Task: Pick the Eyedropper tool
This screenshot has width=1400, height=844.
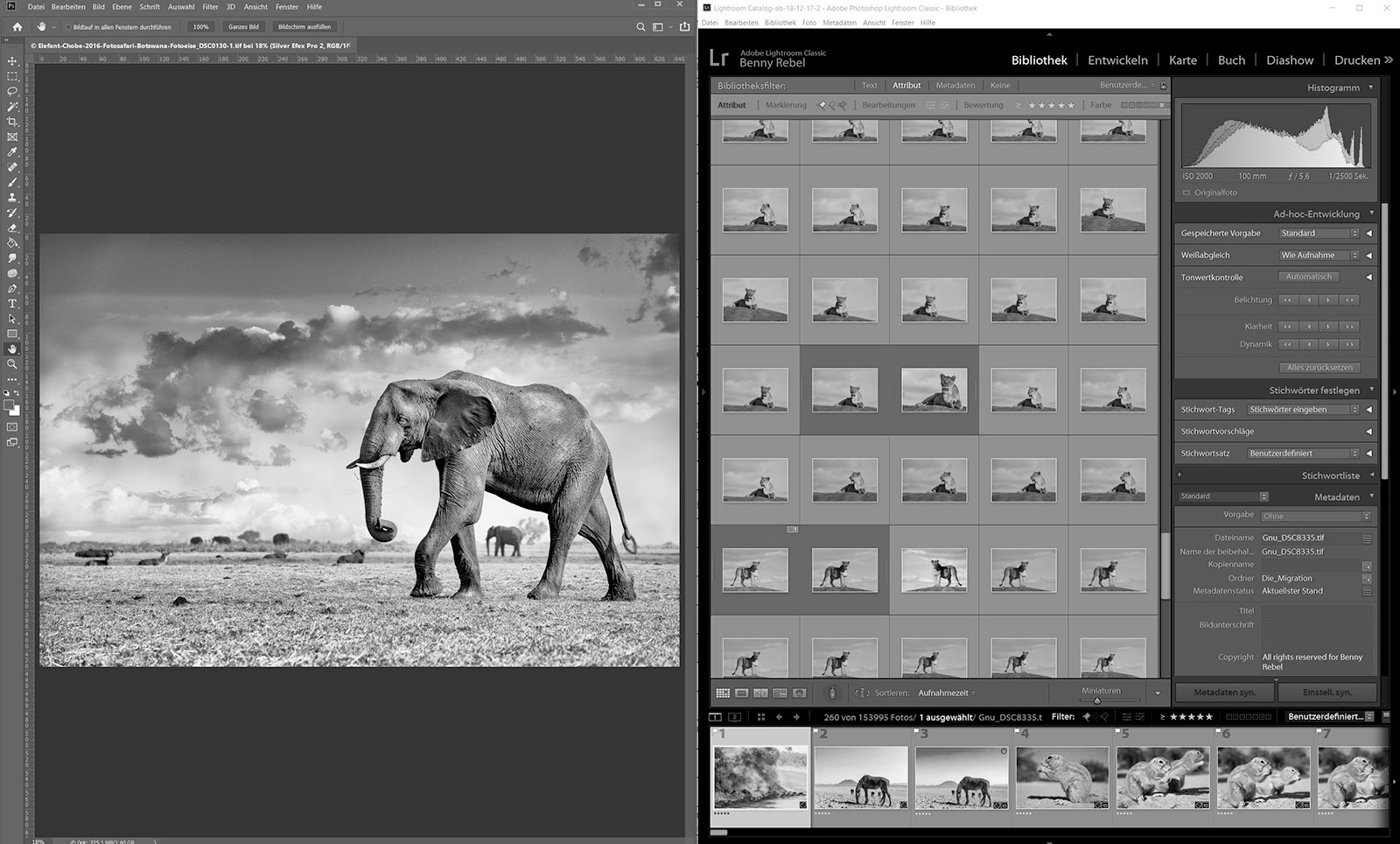Action: 12,152
